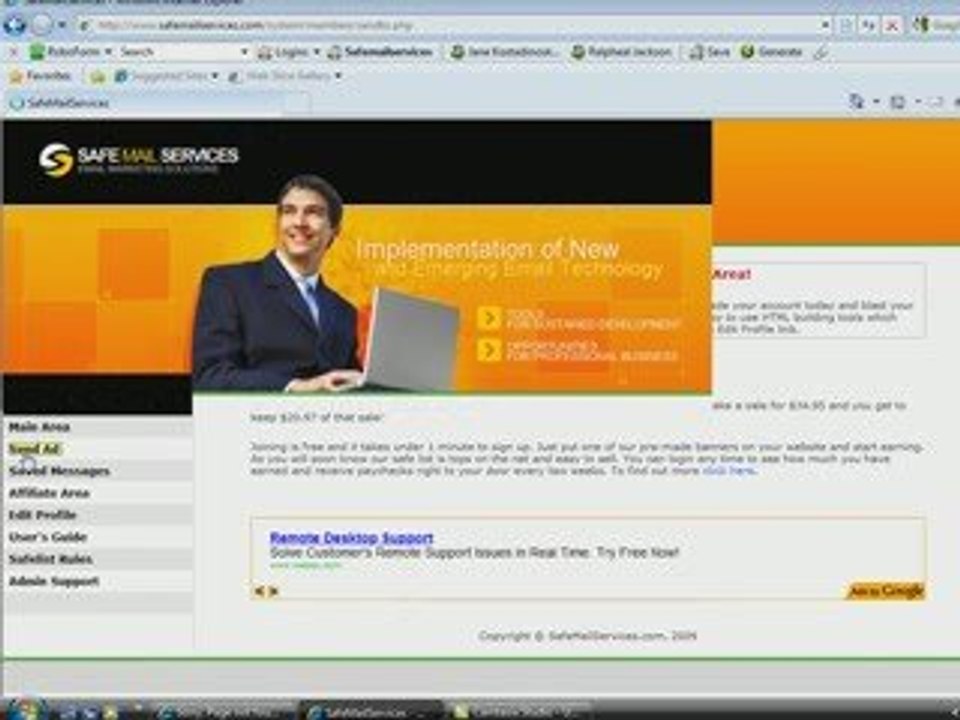Screen dimensions: 960x720
Task: Close the RoboForm toolbar with its X
Action: tap(13, 53)
